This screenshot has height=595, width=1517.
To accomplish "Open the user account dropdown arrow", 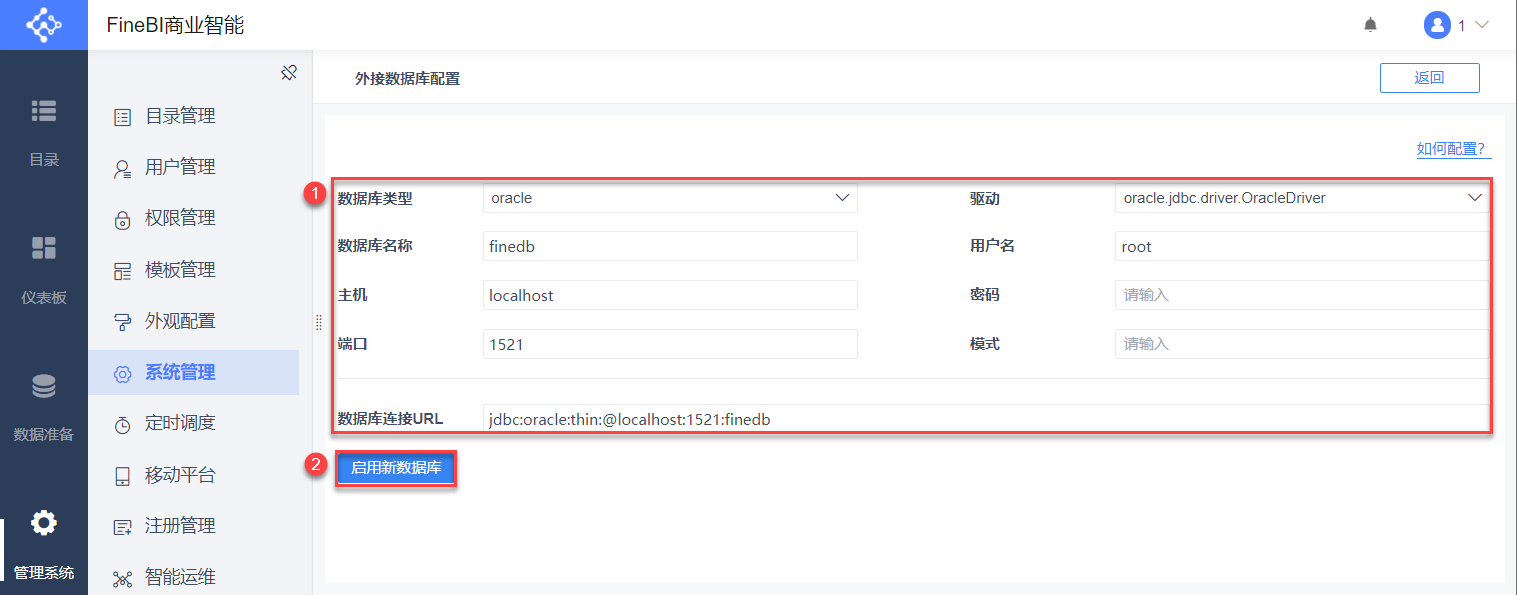I will pyautogui.click(x=1481, y=25).
